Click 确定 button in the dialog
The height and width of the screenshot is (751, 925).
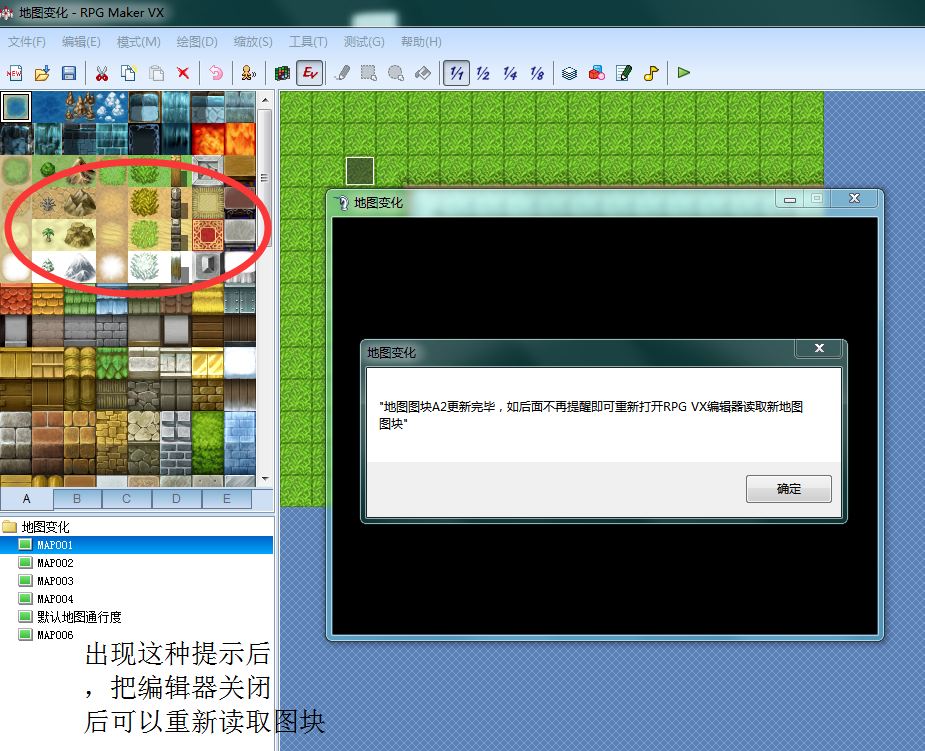[789, 489]
